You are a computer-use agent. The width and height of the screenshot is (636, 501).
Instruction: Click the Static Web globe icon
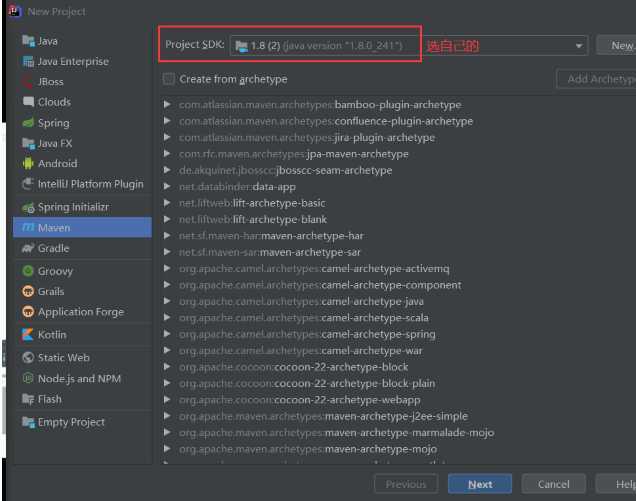click(x=28, y=357)
